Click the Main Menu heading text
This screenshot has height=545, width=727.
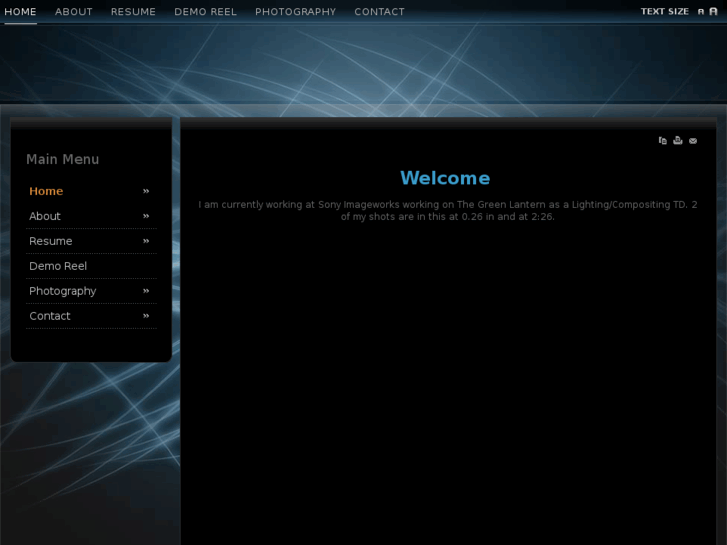[x=63, y=160]
